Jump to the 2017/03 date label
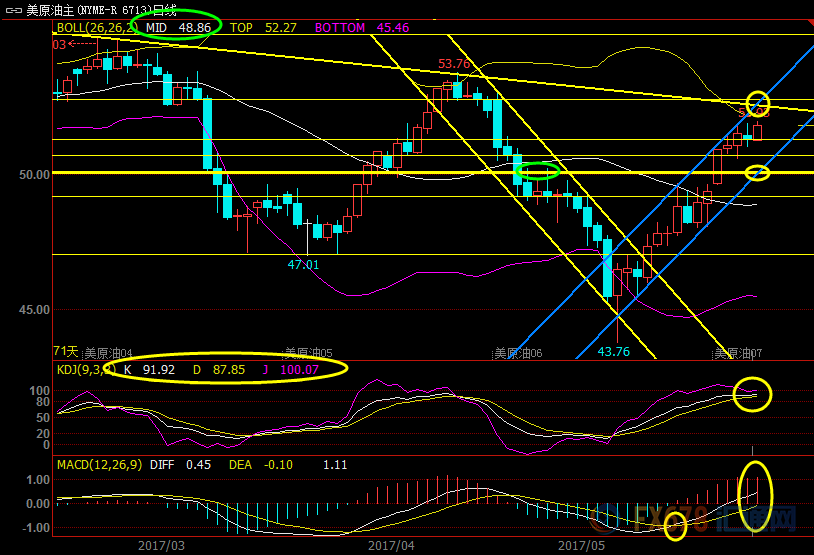The image size is (814, 555). (x=161, y=546)
